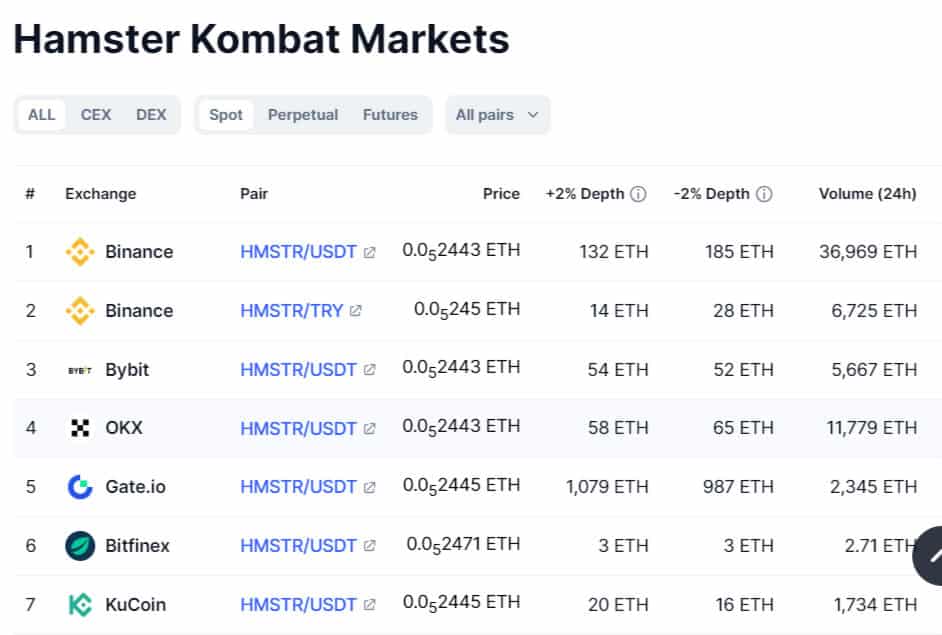Image resolution: width=942 pixels, height=635 pixels.
Task: Select the ALL exchanges tab
Action: tap(41, 115)
